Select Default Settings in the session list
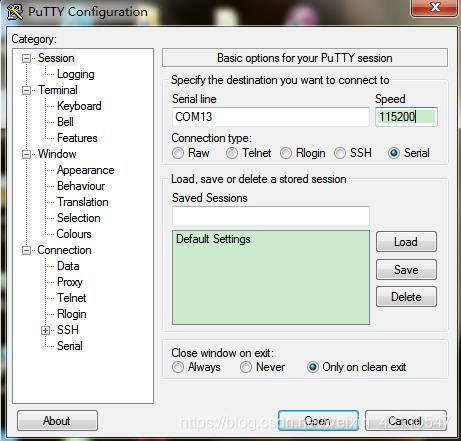Image resolution: width=461 pixels, height=441 pixels. pos(213,239)
